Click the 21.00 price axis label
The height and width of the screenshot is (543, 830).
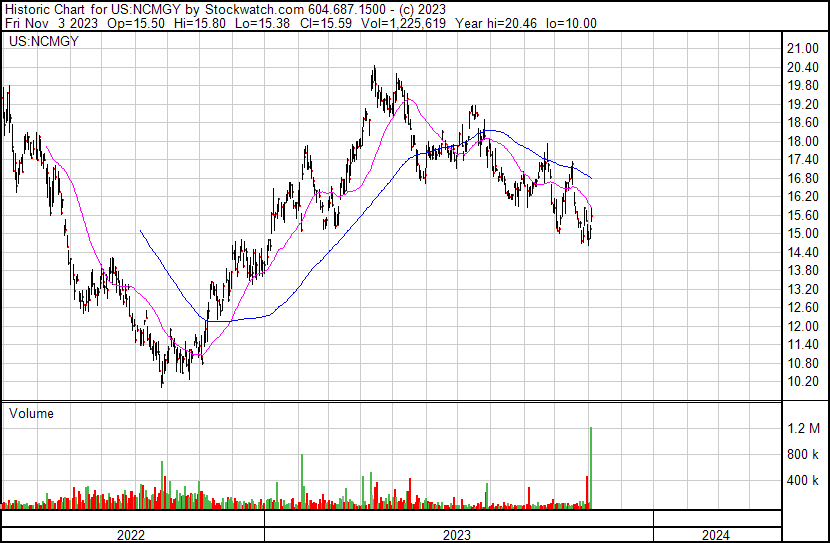pyautogui.click(x=803, y=49)
